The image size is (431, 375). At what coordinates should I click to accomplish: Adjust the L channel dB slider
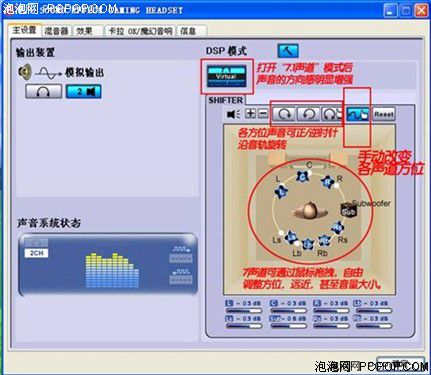tap(244, 310)
